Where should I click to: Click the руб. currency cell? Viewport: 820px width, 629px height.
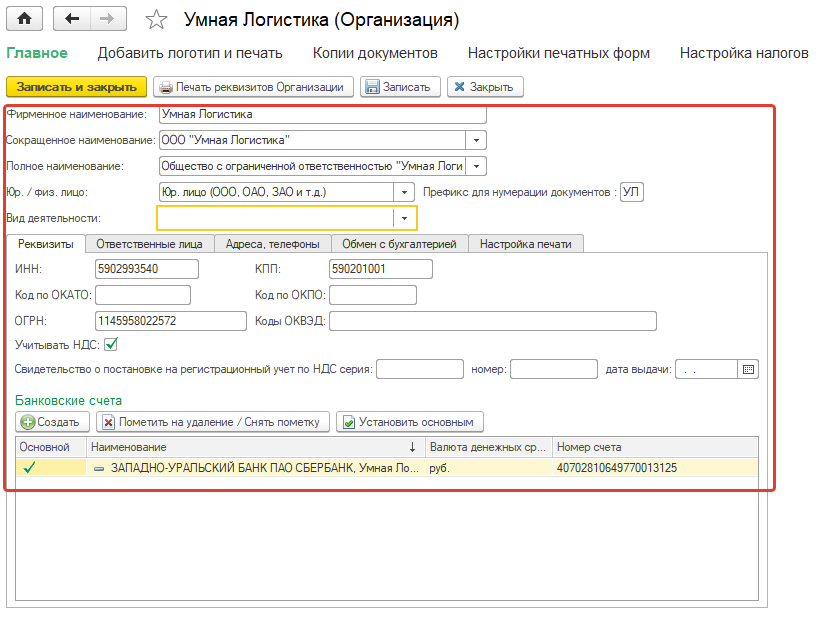point(488,467)
